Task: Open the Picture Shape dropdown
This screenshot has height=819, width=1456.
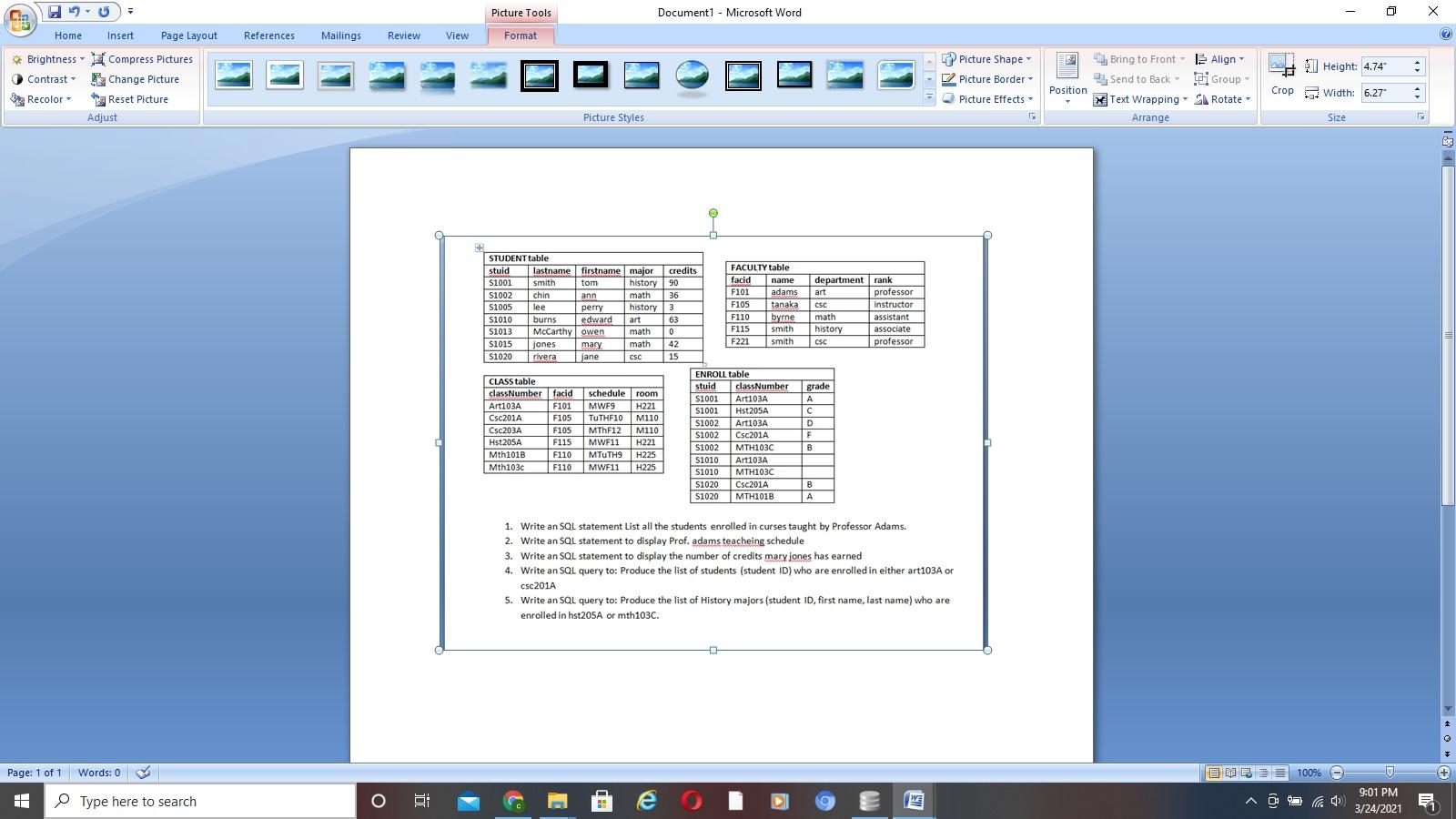Action: [988, 58]
